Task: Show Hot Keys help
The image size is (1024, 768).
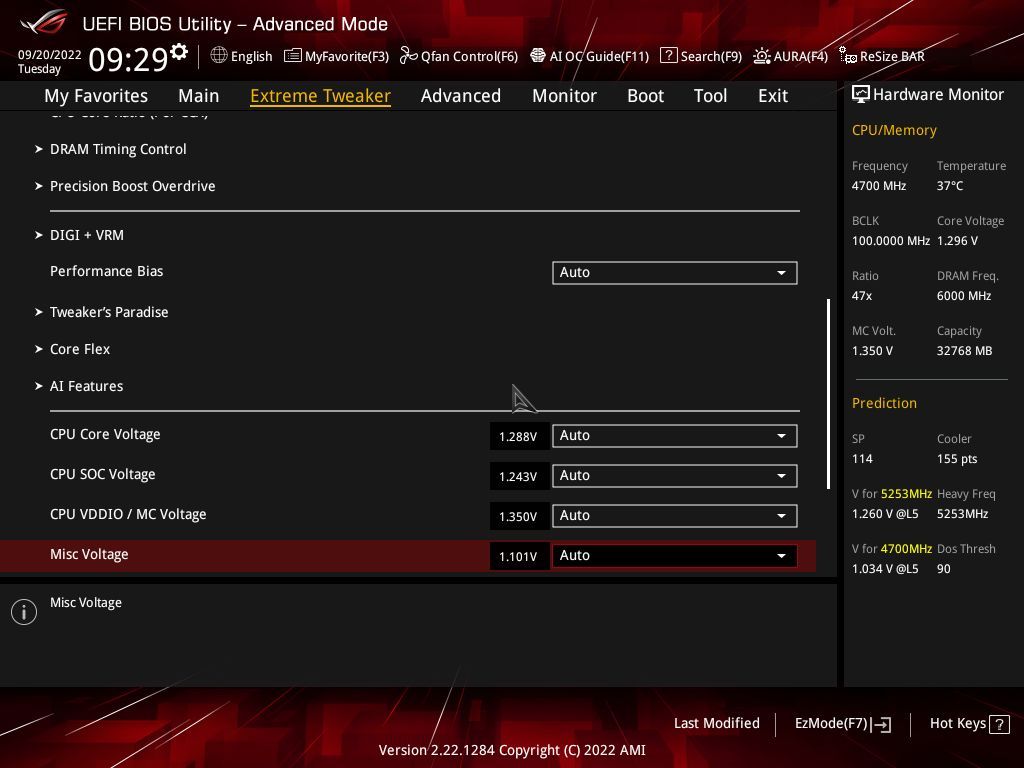Action: (969, 724)
